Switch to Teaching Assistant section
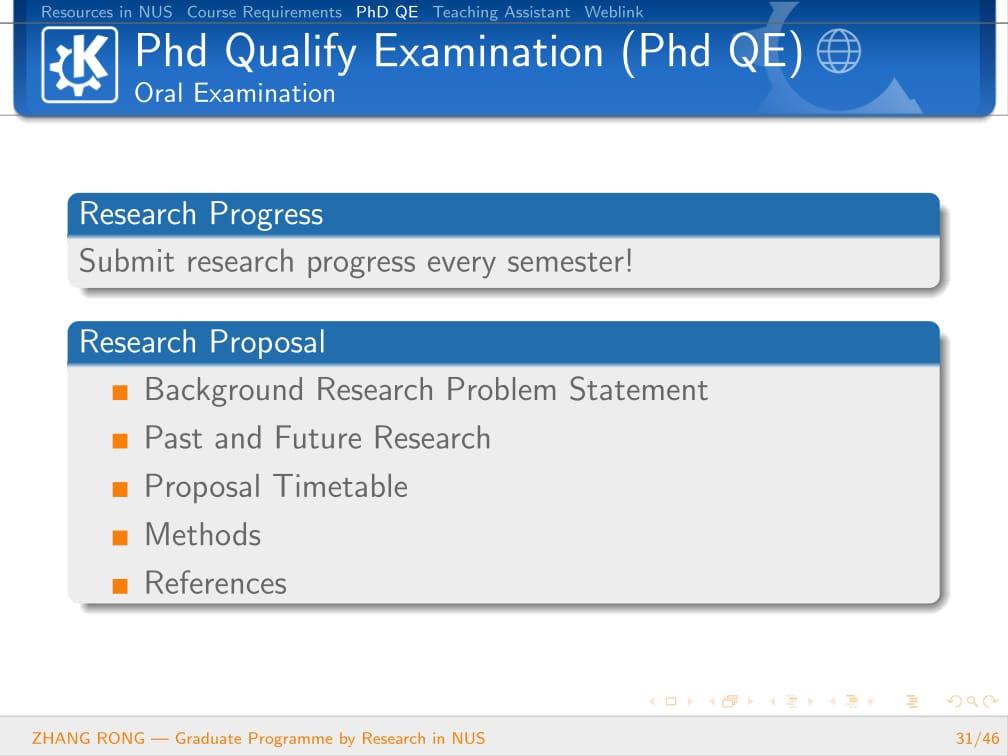 pos(501,12)
